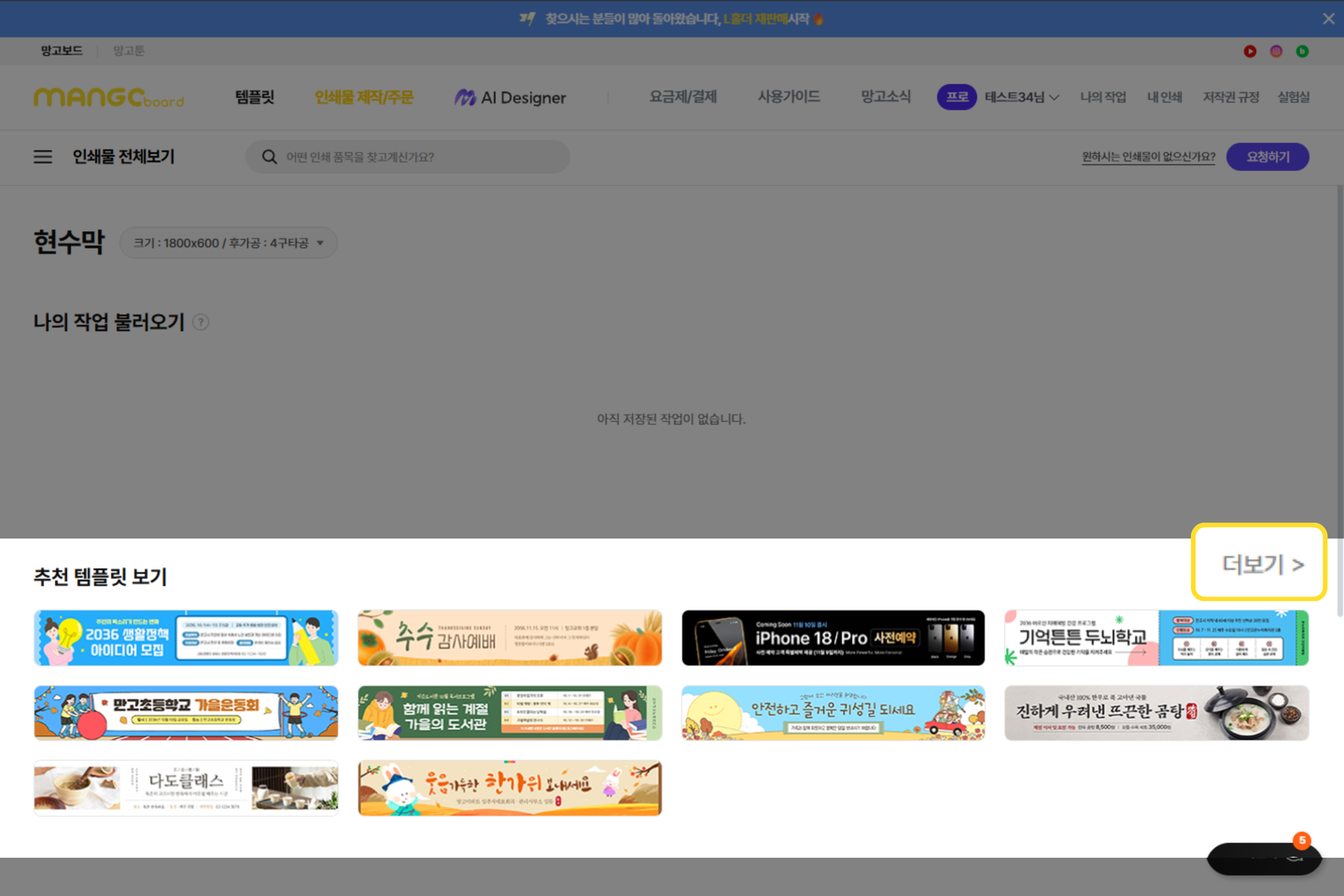This screenshot has height=896, width=1344.
Task: Go to 내 인쇄
Action: (x=1165, y=97)
